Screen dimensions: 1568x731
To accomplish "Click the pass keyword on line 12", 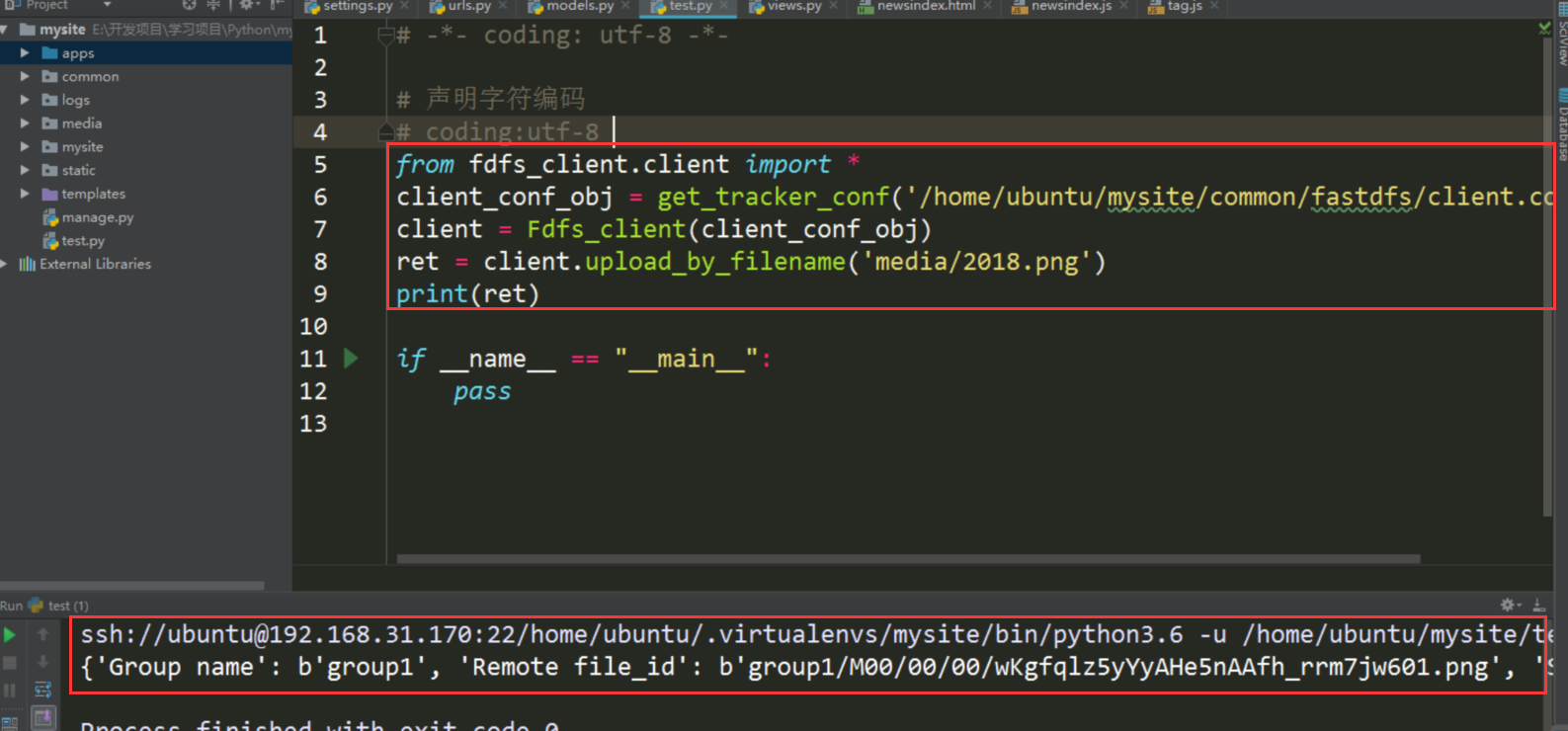I will pos(482,392).
